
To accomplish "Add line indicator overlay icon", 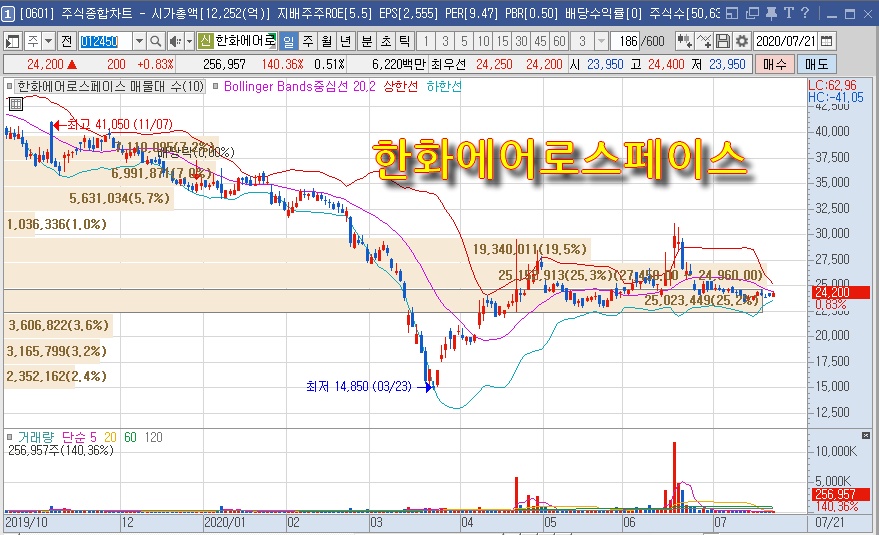I will (704, 41).
